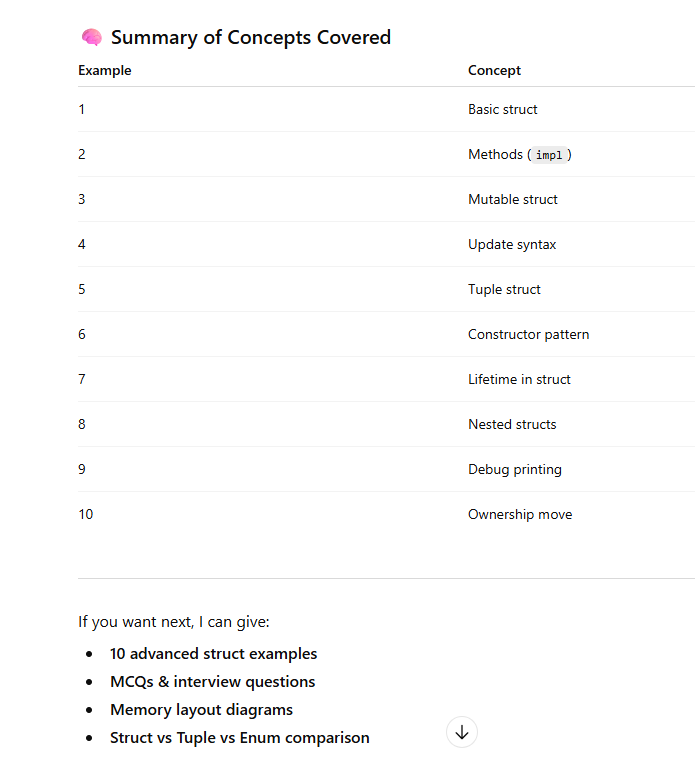Image resolution: width=695 pixels, height=760 pixels.
Task: Click the example number 10 cell
Action: pyautogui.click(x=86, y=515)
